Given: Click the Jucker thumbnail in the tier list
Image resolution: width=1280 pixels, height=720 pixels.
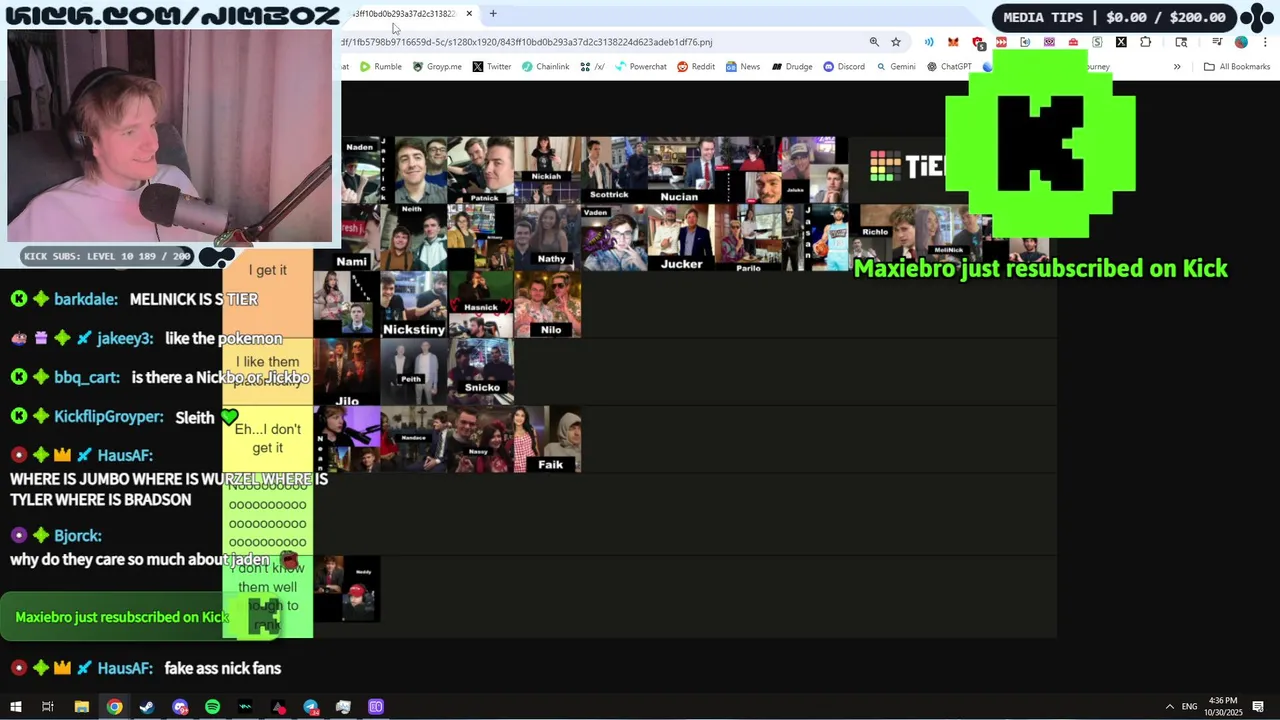Looking at the screenshot, I should coord(681,238).
